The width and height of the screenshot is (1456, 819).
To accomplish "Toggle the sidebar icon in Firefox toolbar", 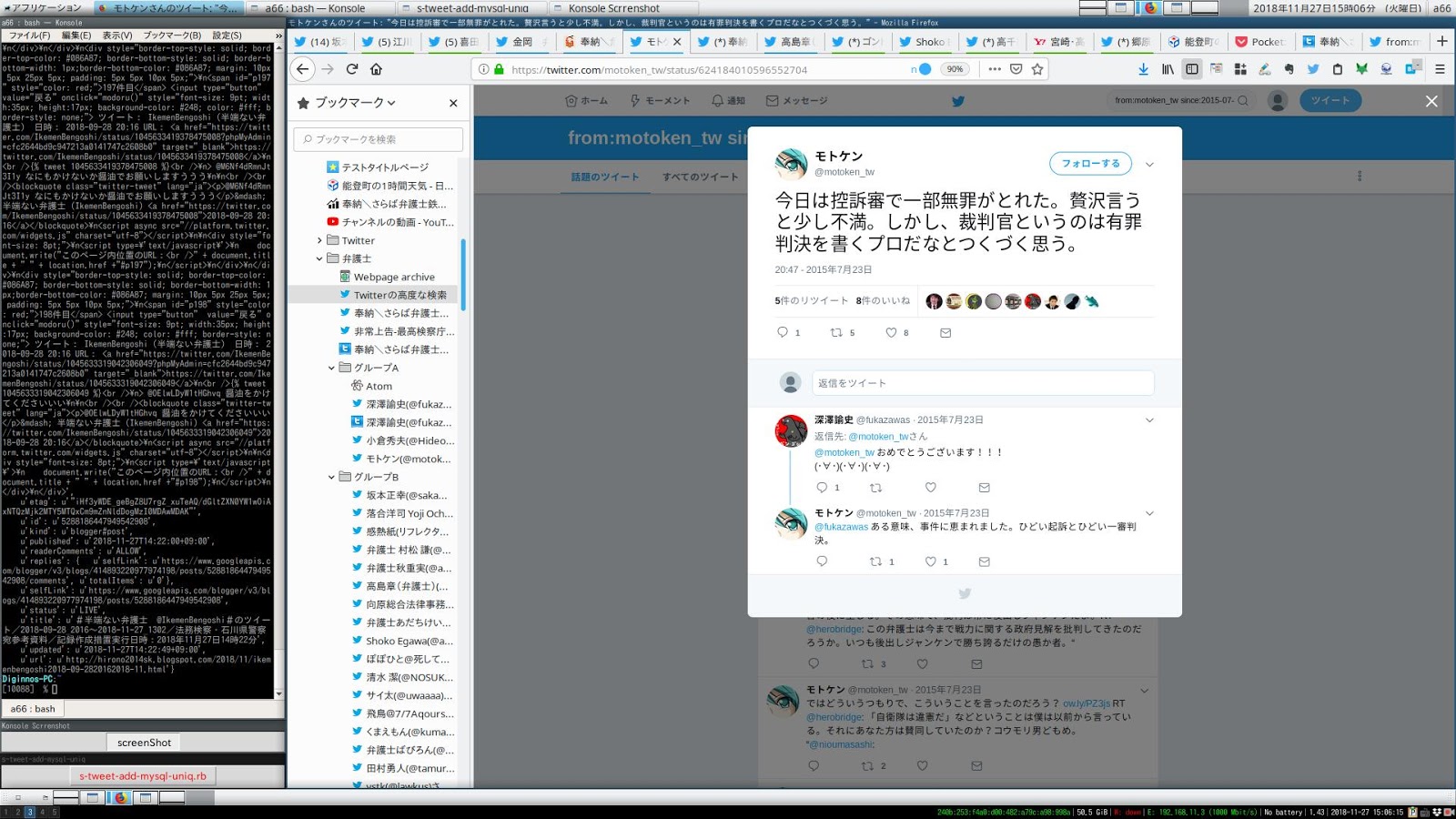I will [1192, 69].
